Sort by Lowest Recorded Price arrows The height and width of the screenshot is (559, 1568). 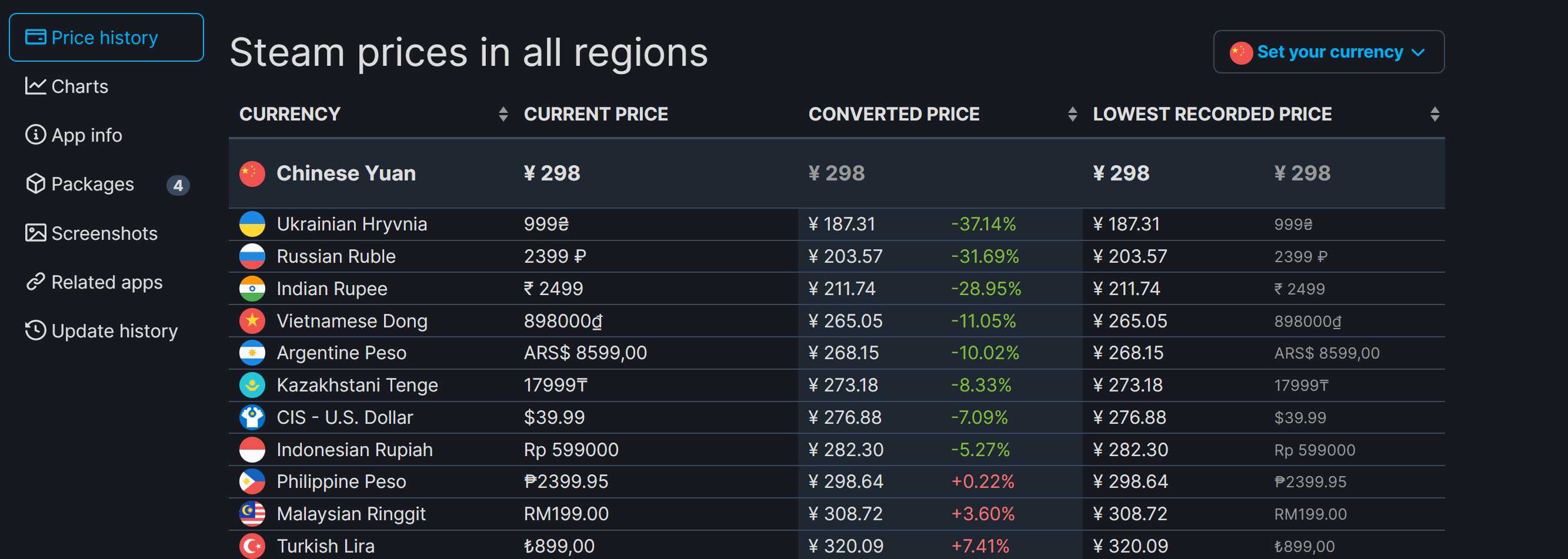[x=1434, y=115]
